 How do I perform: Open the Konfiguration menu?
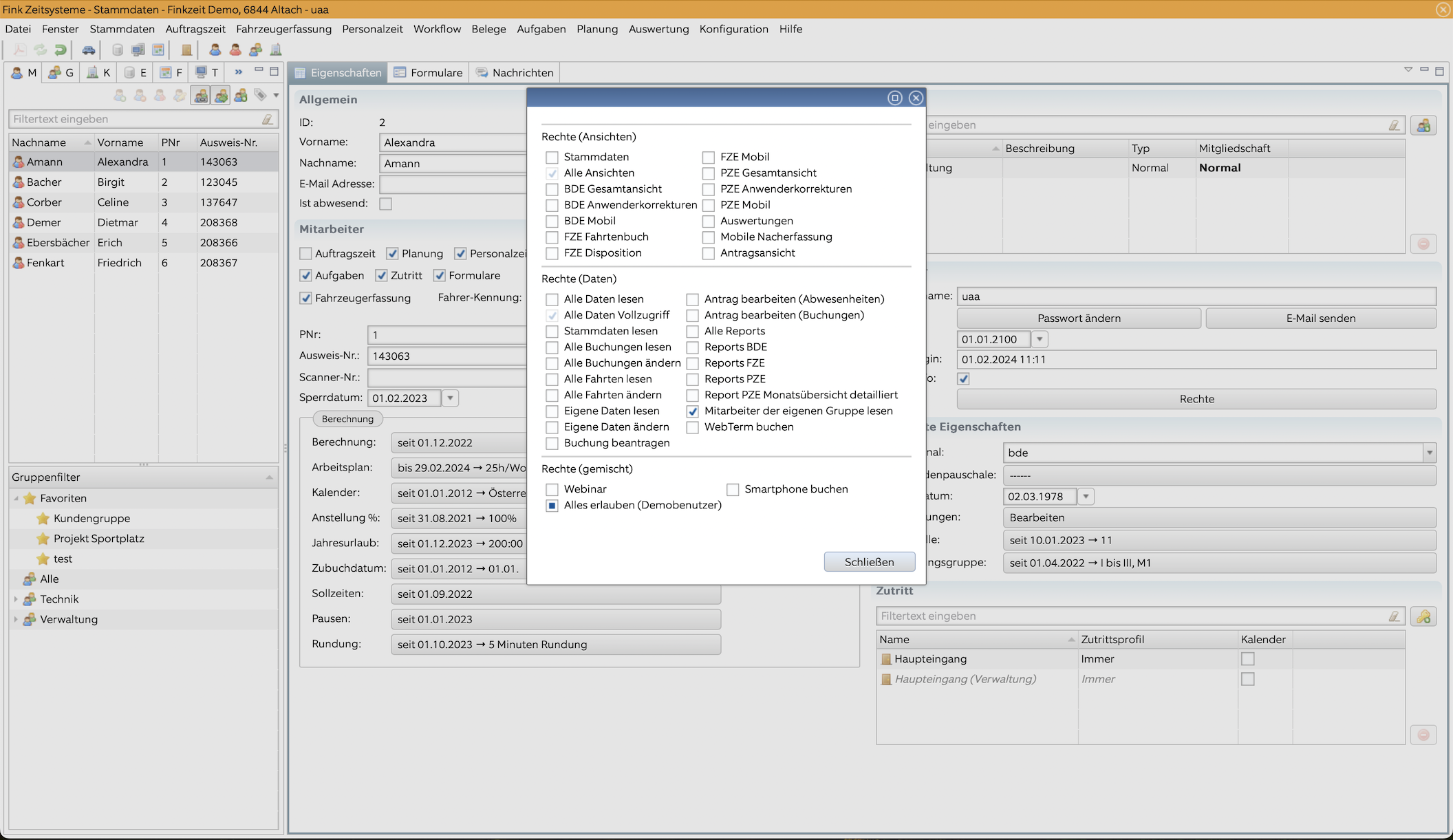(733, 29)
